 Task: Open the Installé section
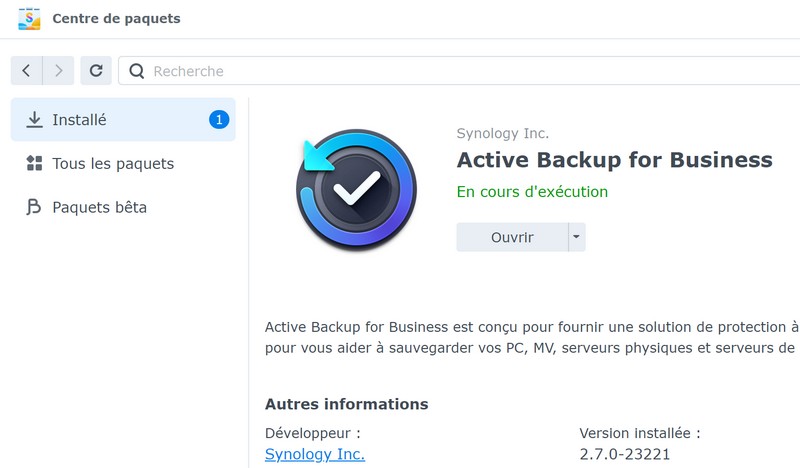80,120
